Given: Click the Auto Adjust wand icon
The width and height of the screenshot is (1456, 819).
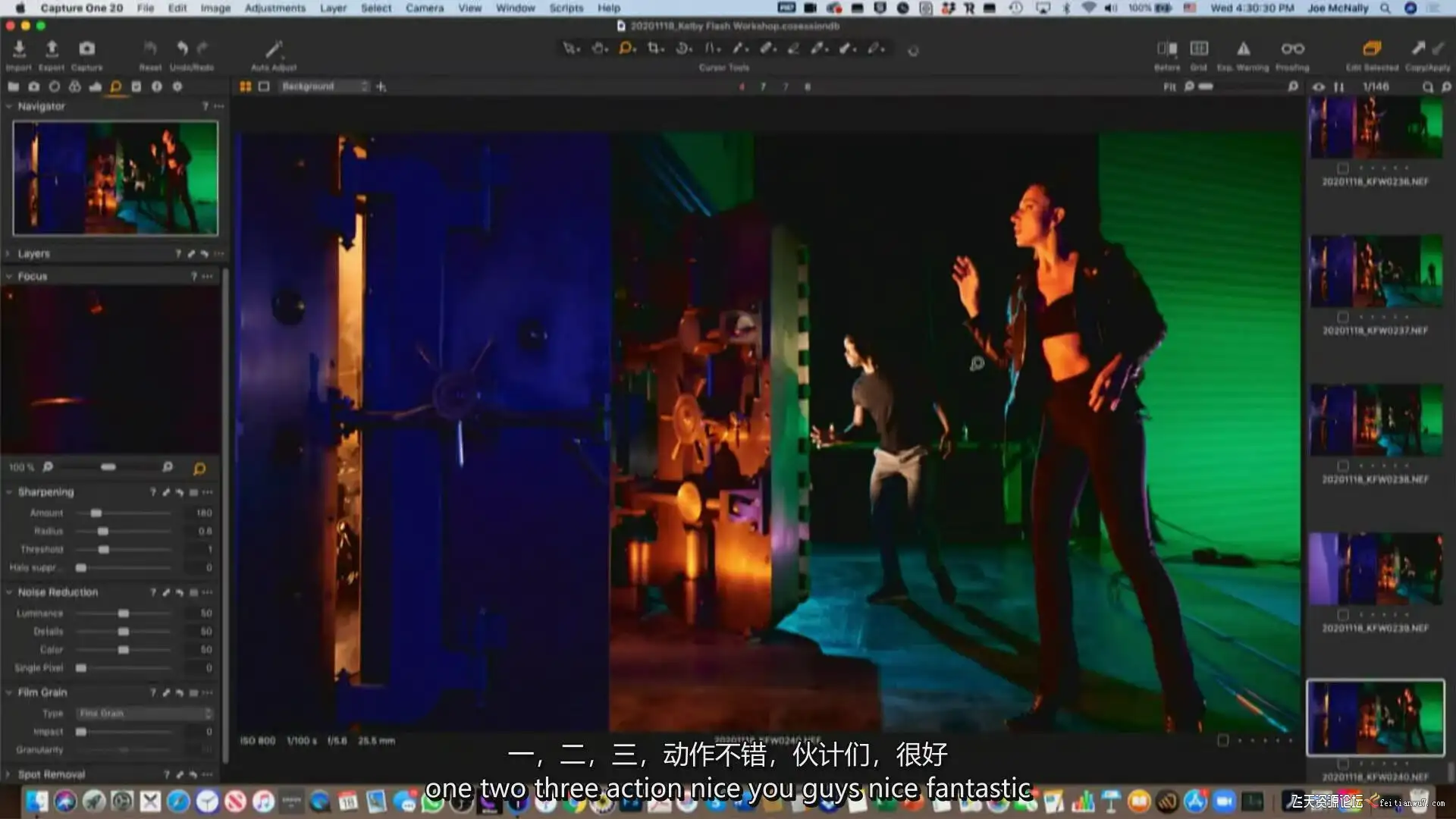Looking at the screenshot, I should click(x=273, y=50).
